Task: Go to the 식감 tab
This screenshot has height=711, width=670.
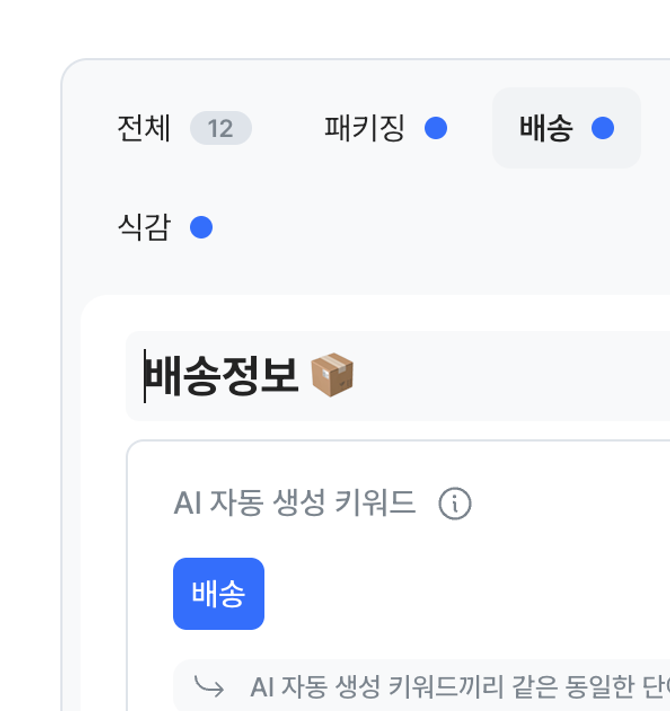Action: 145,228
